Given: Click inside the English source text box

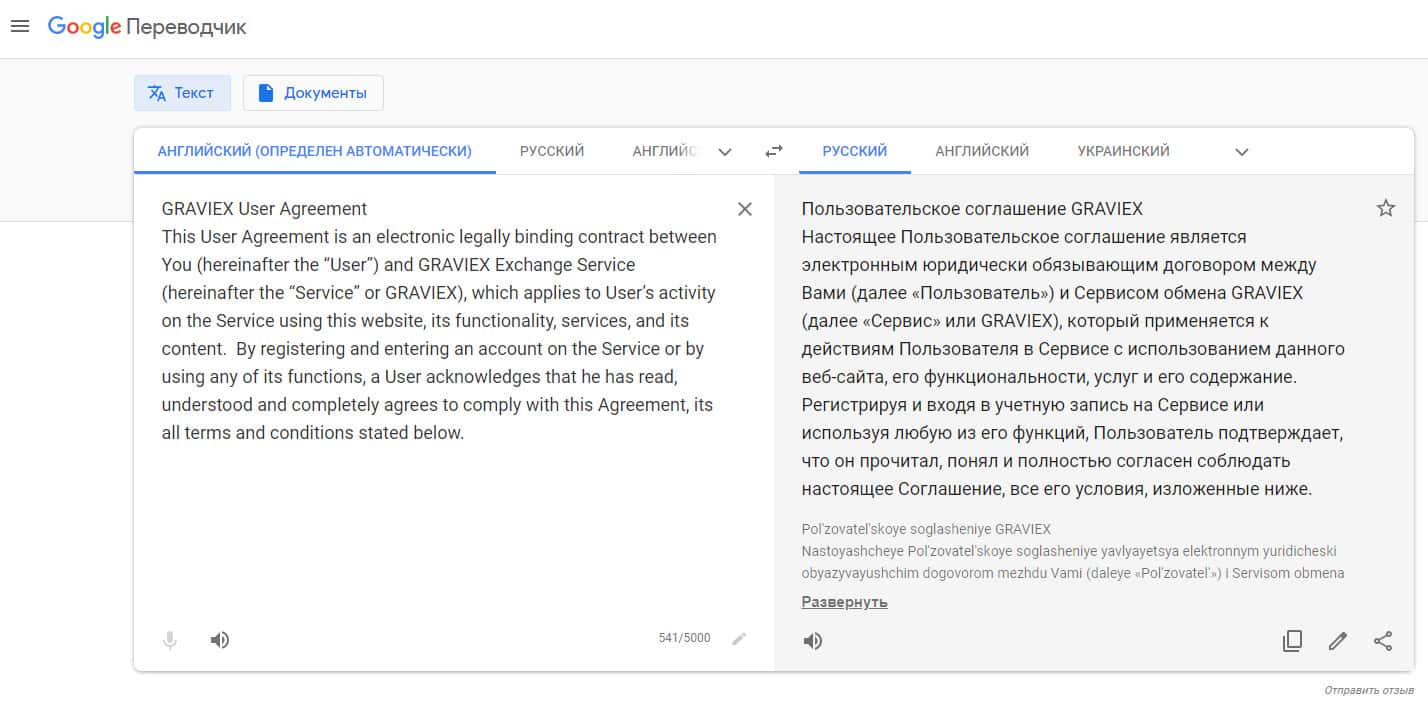Looking at the screenshot, I should [x=440, y=500].
